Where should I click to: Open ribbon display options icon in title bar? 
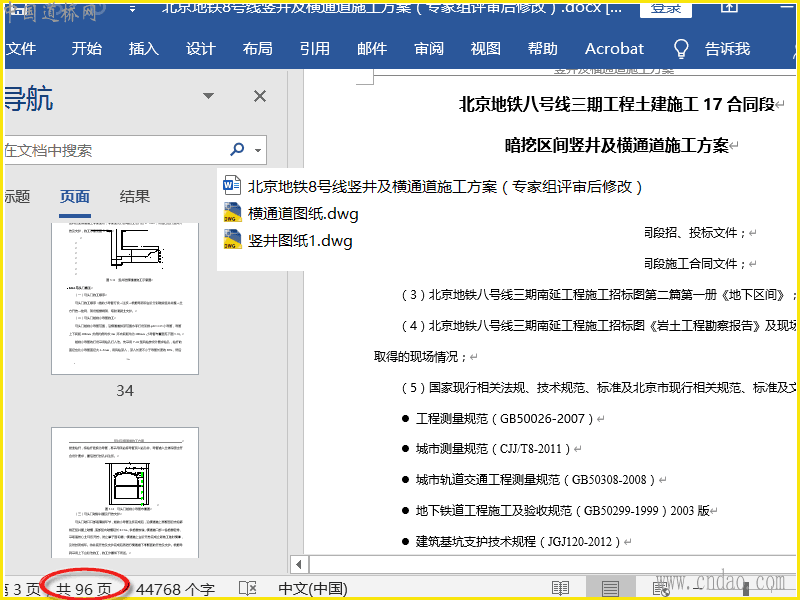729,7
